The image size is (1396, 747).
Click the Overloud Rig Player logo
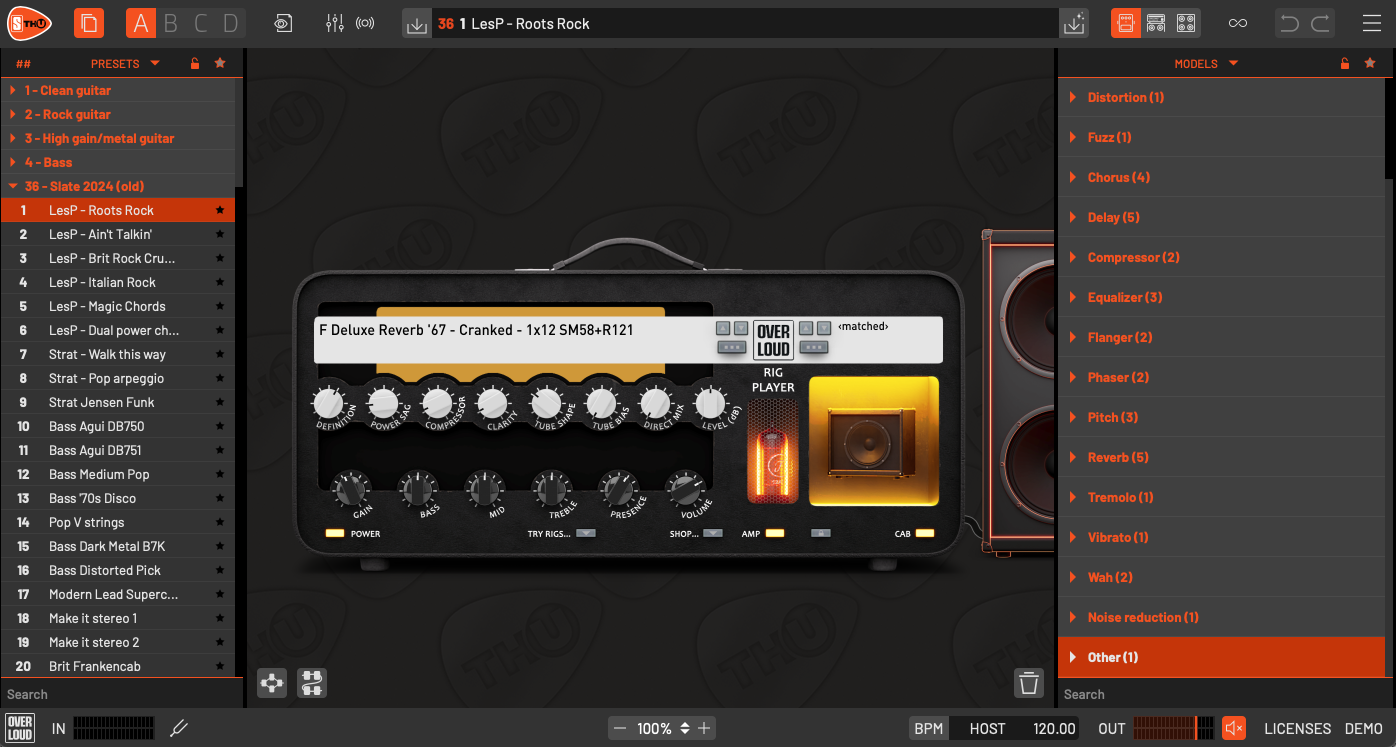pos(773,341)
